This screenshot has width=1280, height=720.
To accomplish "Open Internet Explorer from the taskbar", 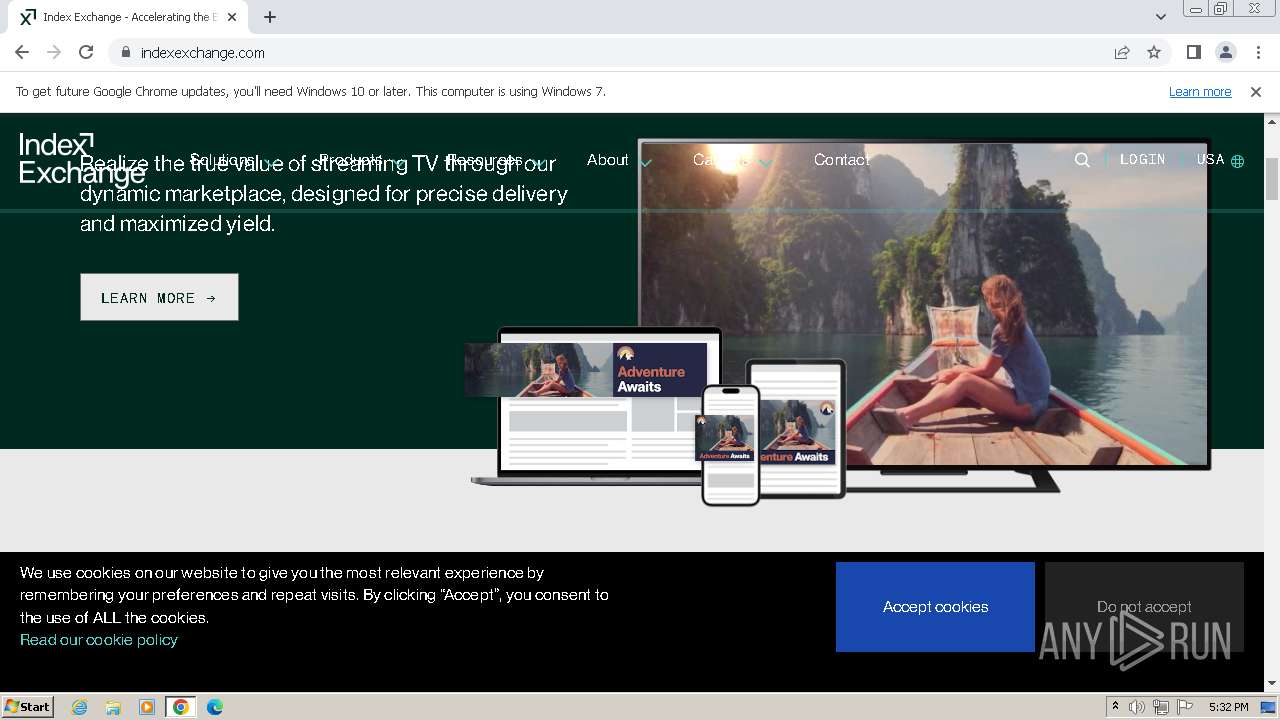I will pyautogui.click(x=80, y=707).
